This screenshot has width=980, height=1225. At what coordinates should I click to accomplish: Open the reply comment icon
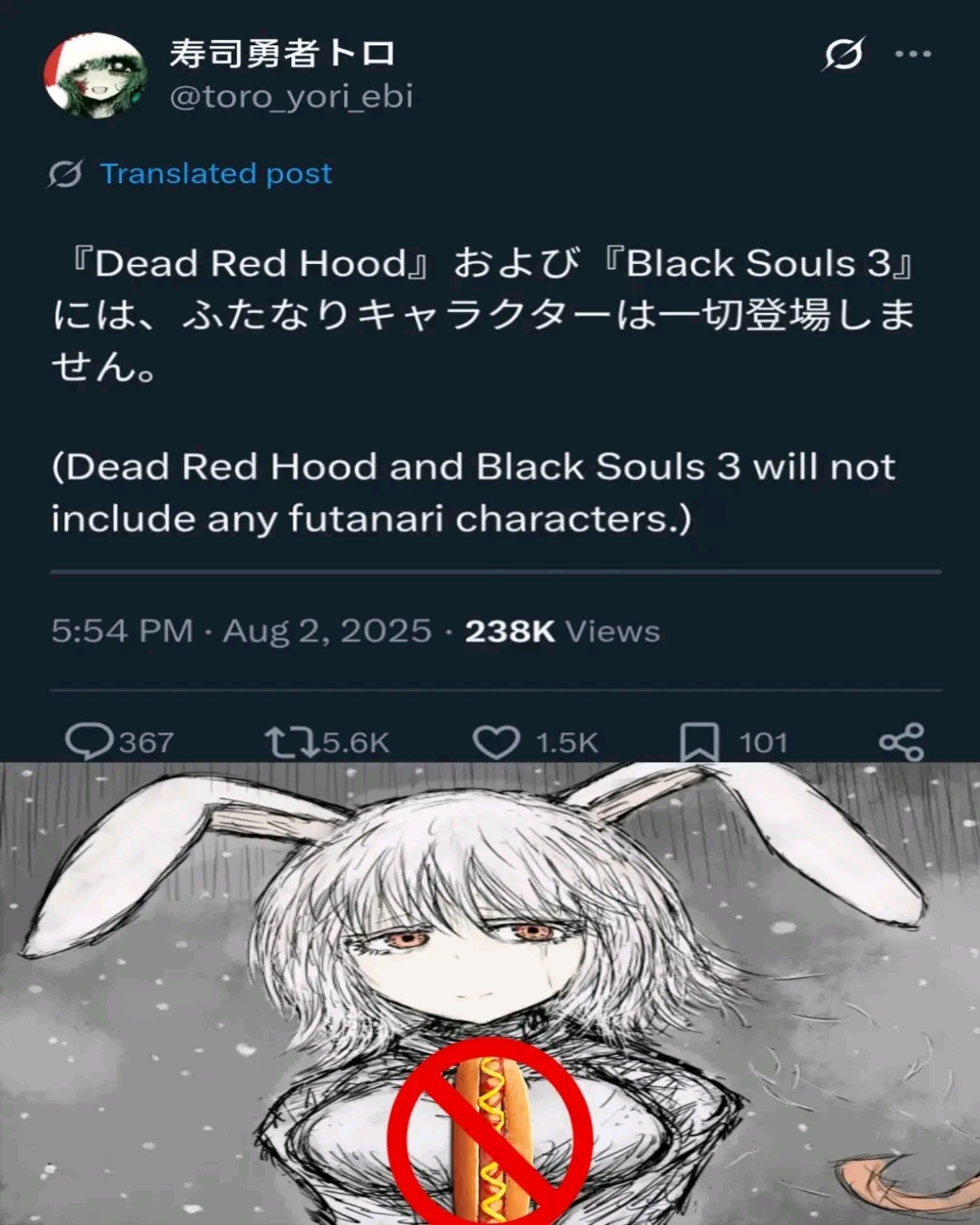89,741
